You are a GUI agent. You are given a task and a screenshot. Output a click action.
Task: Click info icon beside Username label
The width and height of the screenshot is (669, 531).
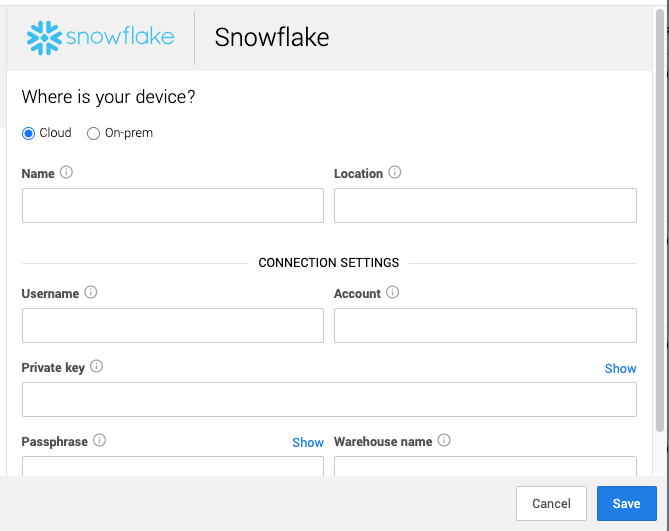[x=91, y=293]
